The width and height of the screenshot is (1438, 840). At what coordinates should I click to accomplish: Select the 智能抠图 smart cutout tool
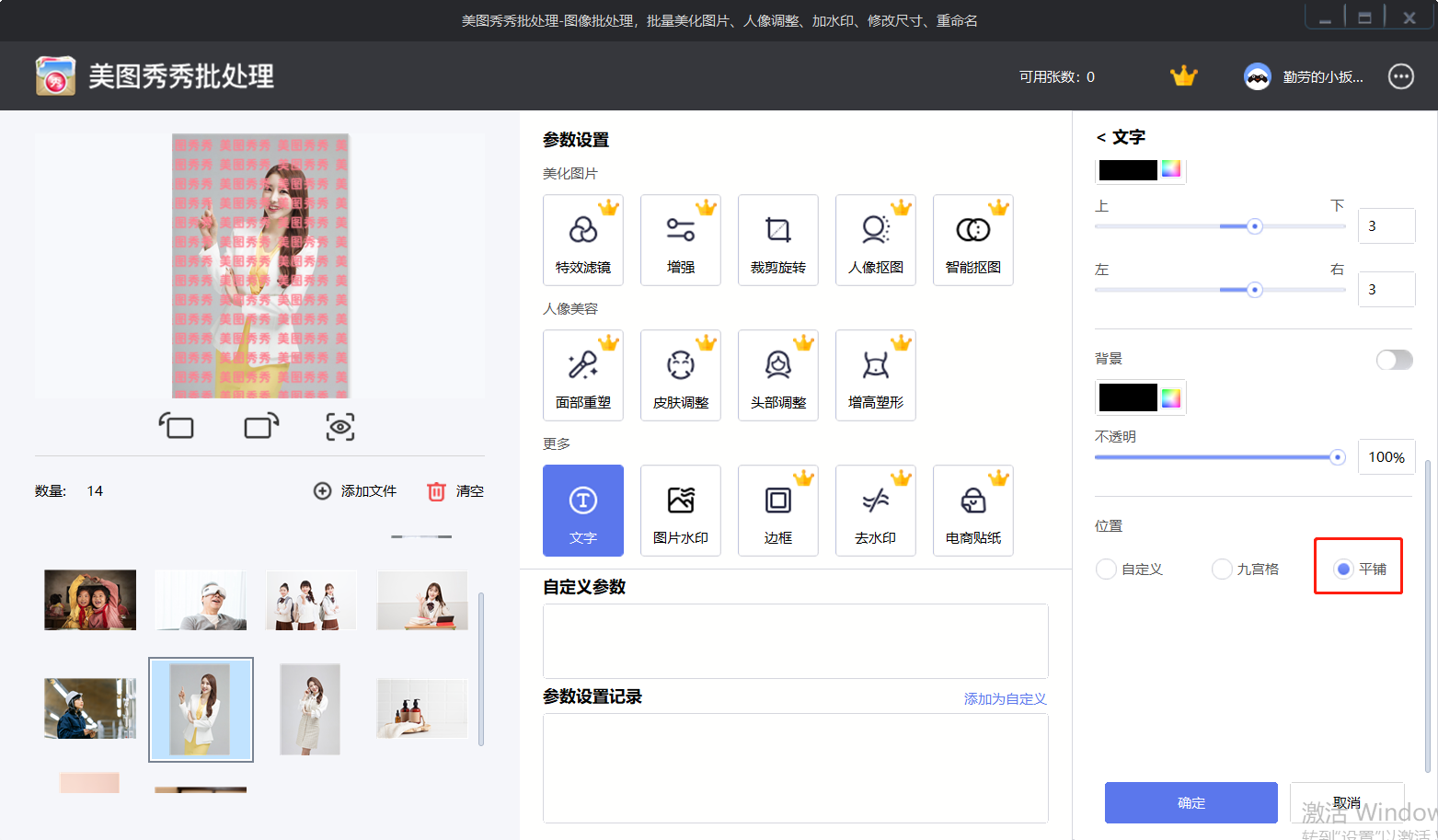(x=972, y=239)
